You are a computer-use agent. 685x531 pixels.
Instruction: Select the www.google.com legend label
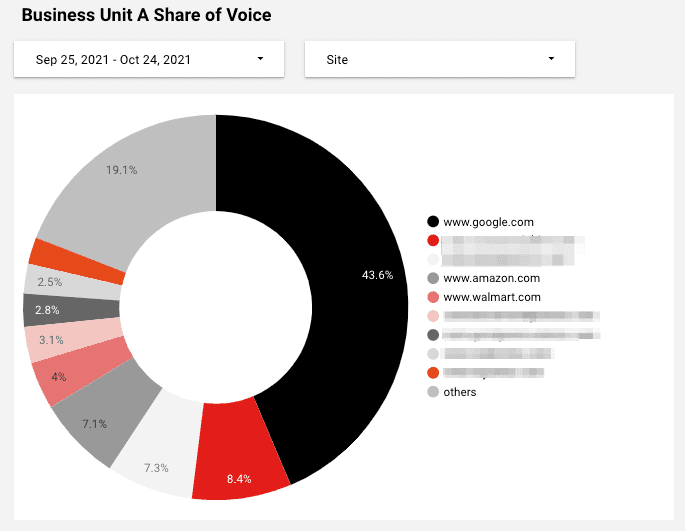pyautogui.click(x=489, y=222)
